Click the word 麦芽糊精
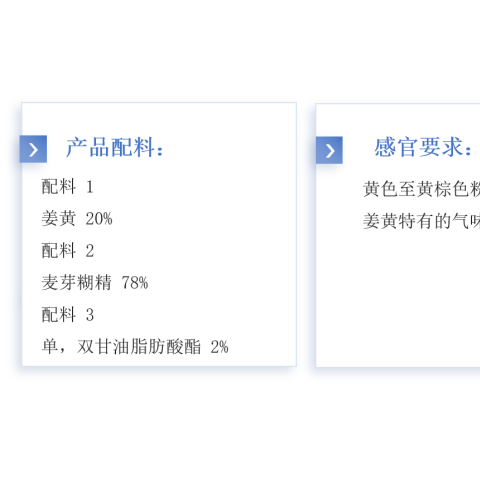Image resolution: width=480 pixels, height=480 pixels. pyautogui.click(x=76, y=283)
